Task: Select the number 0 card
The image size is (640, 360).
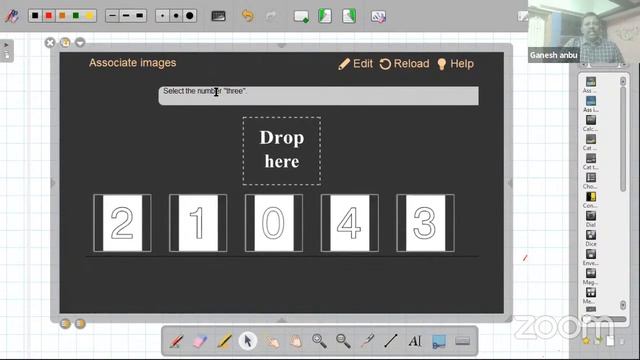Action: pos(273,223)
